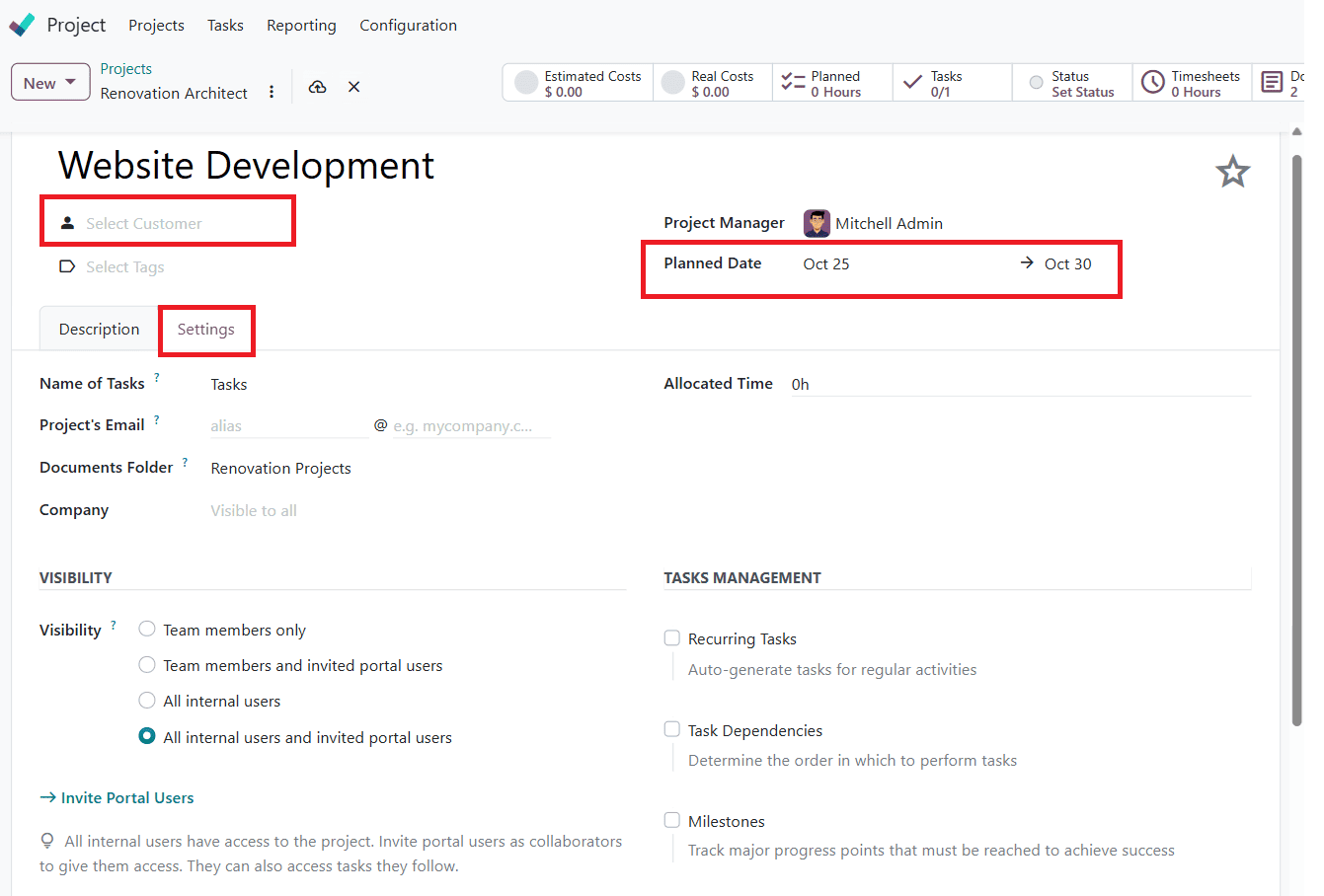Click the Timesheets clock icon

coord(1152,83)
